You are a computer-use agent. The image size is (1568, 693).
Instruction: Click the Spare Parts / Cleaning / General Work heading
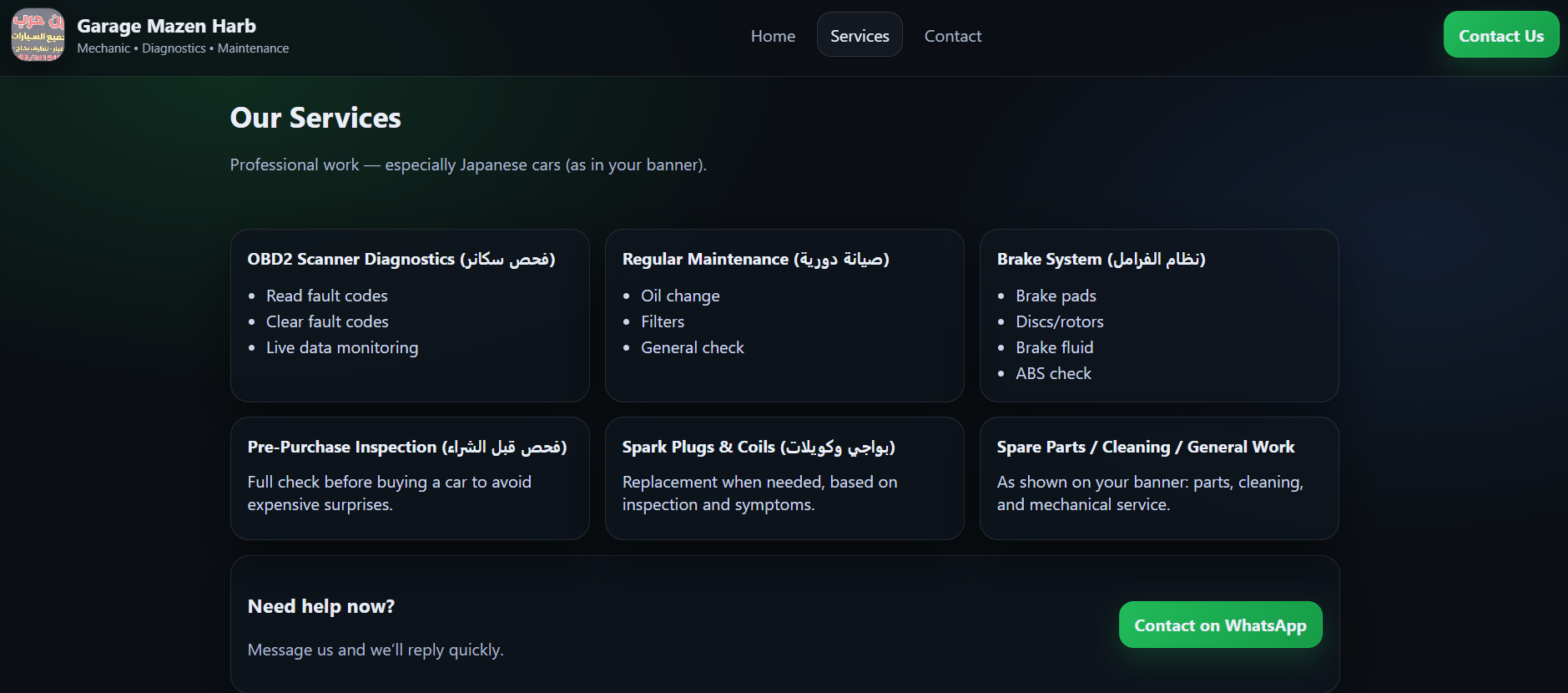(x=1145, y=447)
